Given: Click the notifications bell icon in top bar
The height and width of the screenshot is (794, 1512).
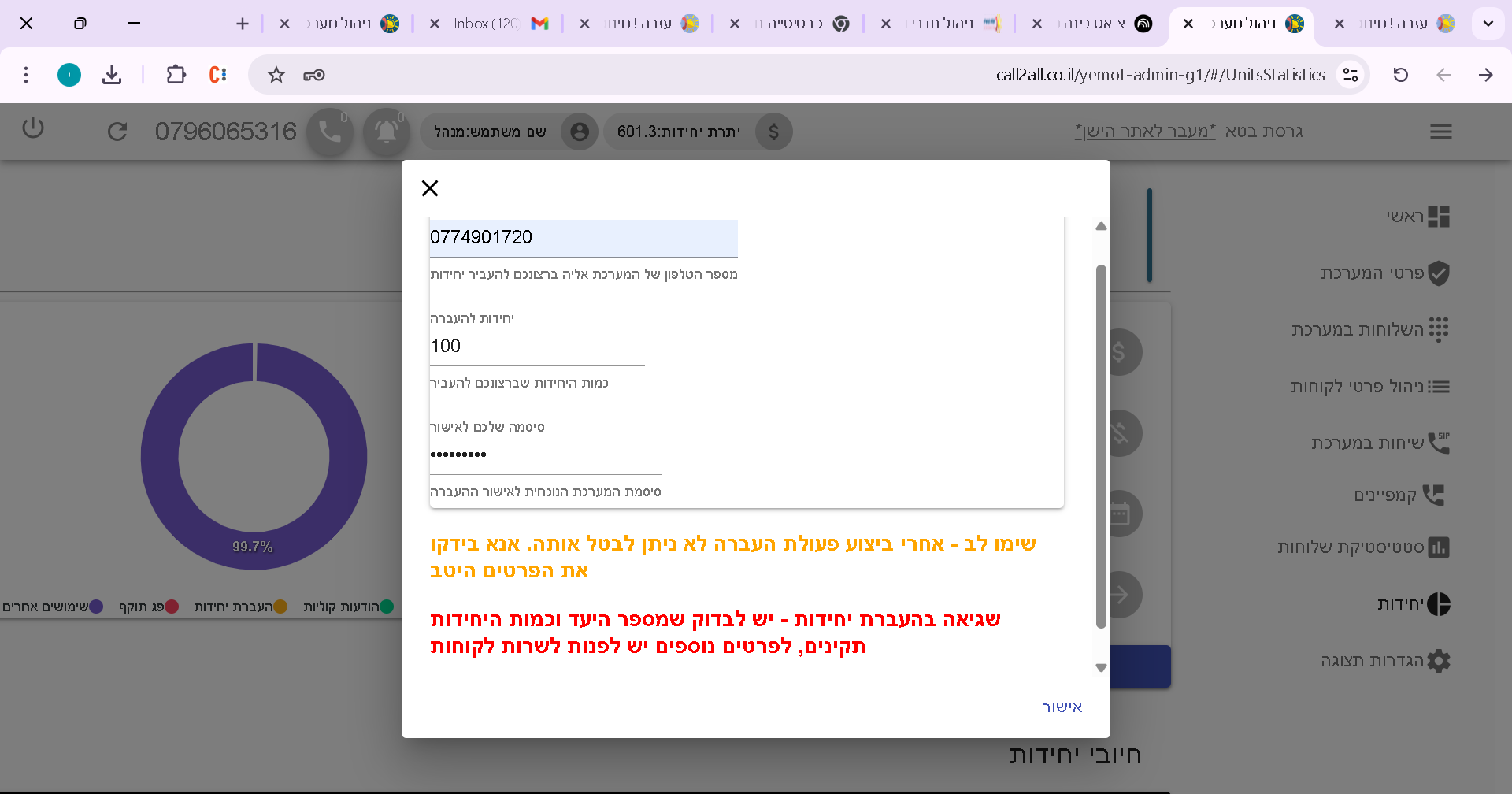Looking at the screenshot, I should point(385,132).
